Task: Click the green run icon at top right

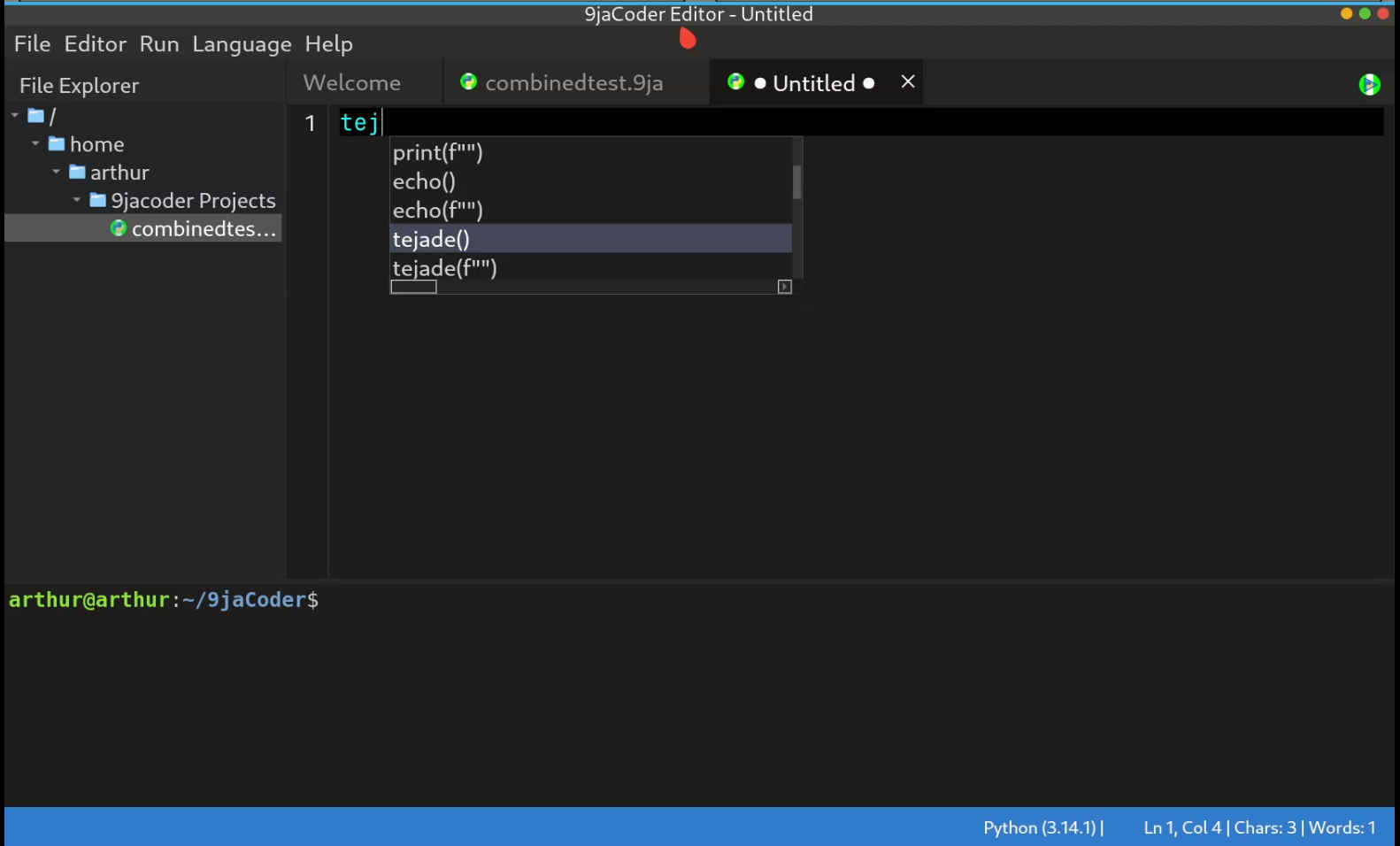Action: coord(1369,84)
